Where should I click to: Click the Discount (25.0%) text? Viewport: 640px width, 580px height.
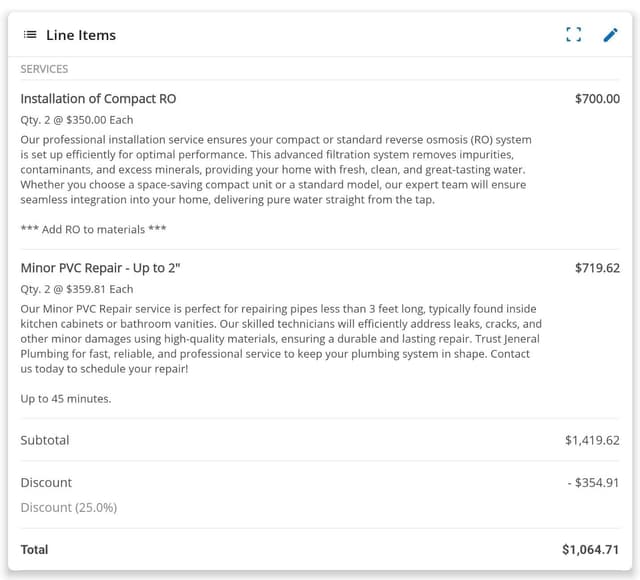point(69,507)
